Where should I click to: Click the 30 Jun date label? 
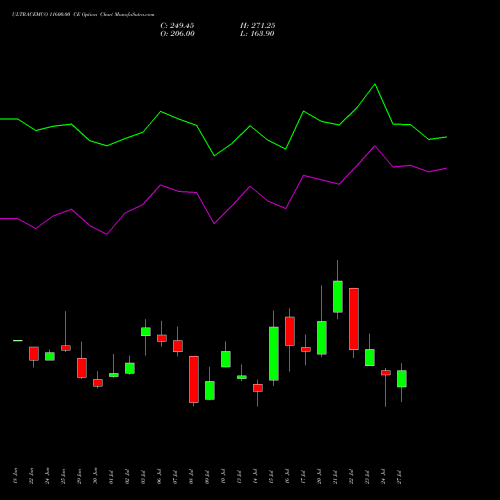point(95,476)
